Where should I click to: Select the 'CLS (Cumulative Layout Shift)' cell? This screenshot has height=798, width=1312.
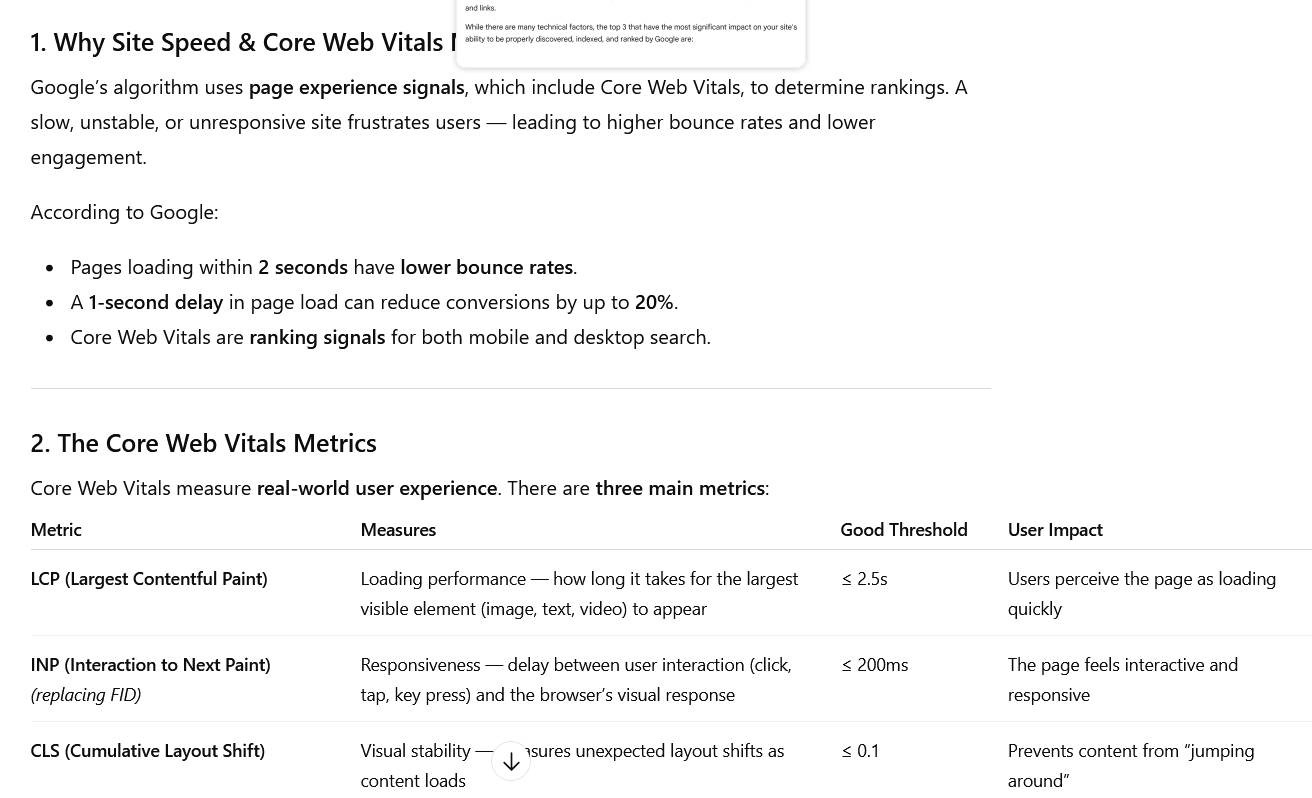147,750
